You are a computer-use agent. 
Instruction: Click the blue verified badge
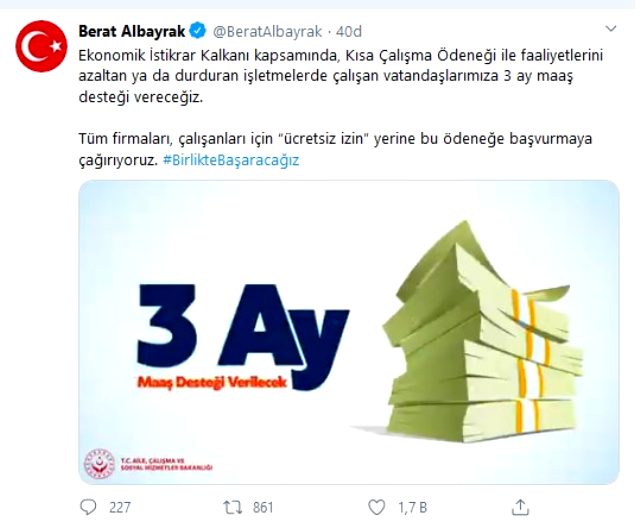[x=198, y=31]
